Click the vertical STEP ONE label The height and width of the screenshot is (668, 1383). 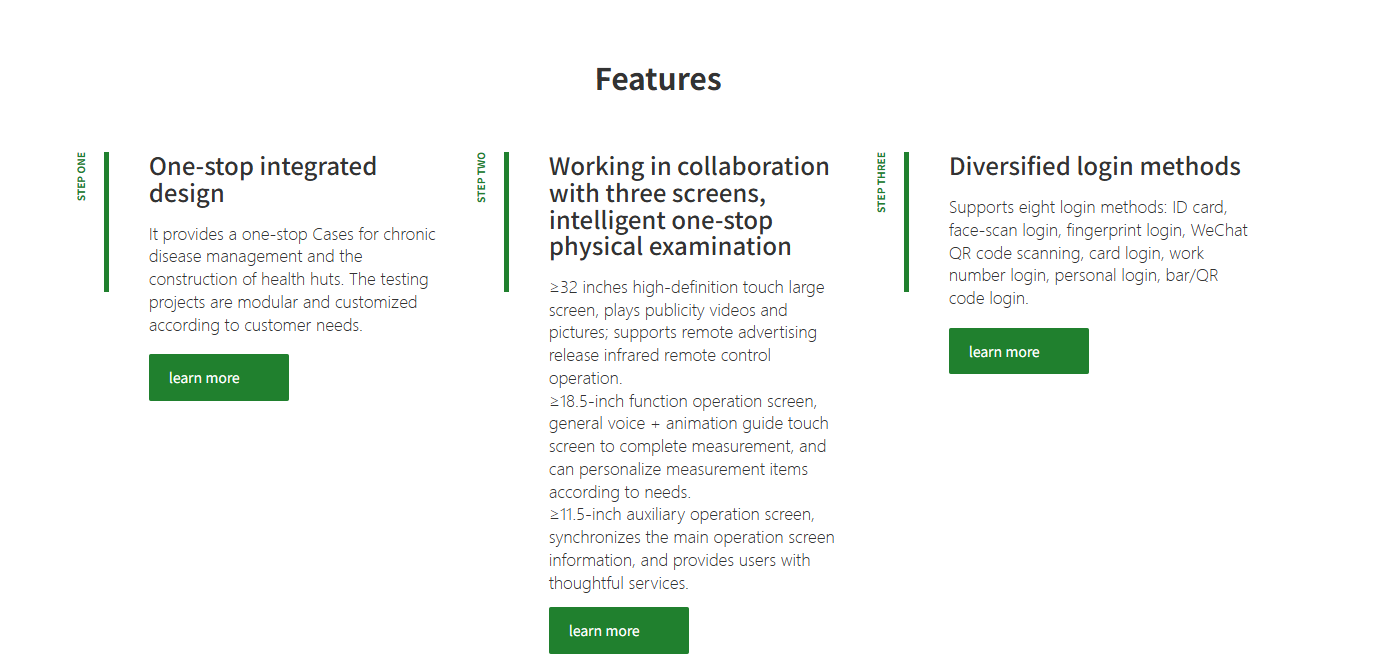[x=82, y=177]
